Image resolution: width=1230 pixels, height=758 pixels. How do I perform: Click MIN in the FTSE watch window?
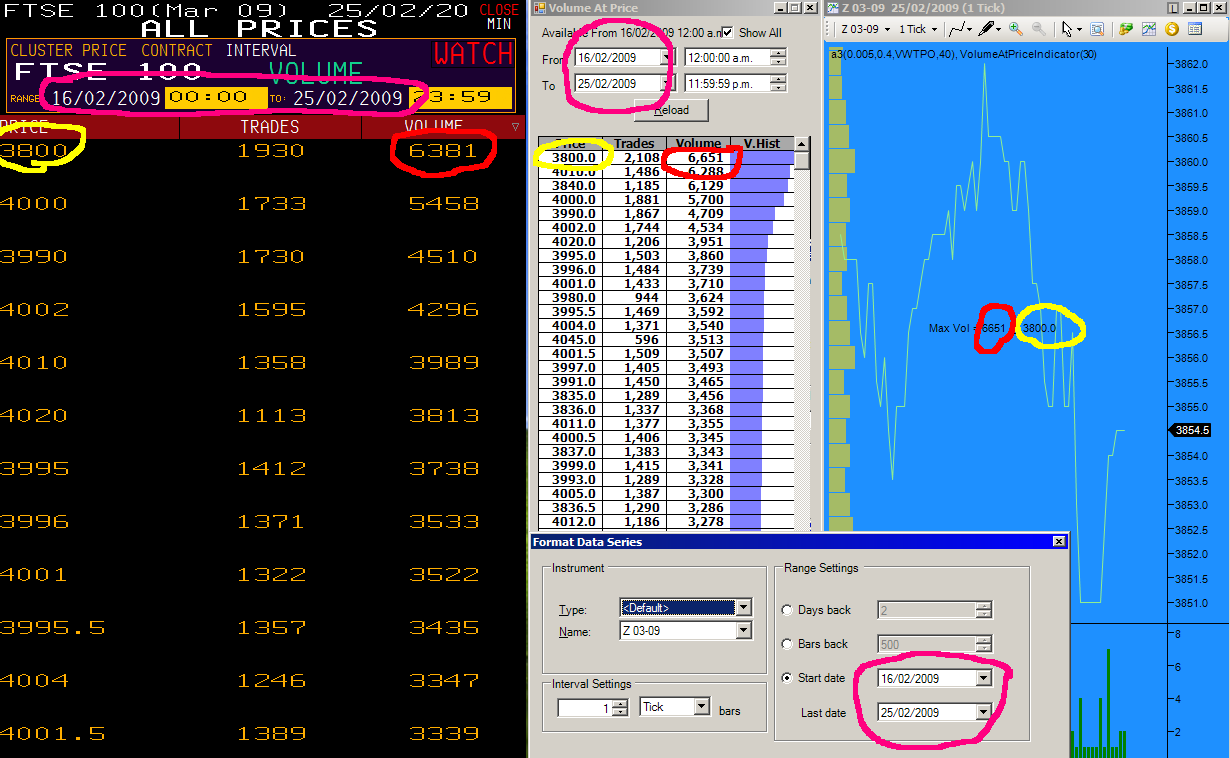[x=499, y=24]
